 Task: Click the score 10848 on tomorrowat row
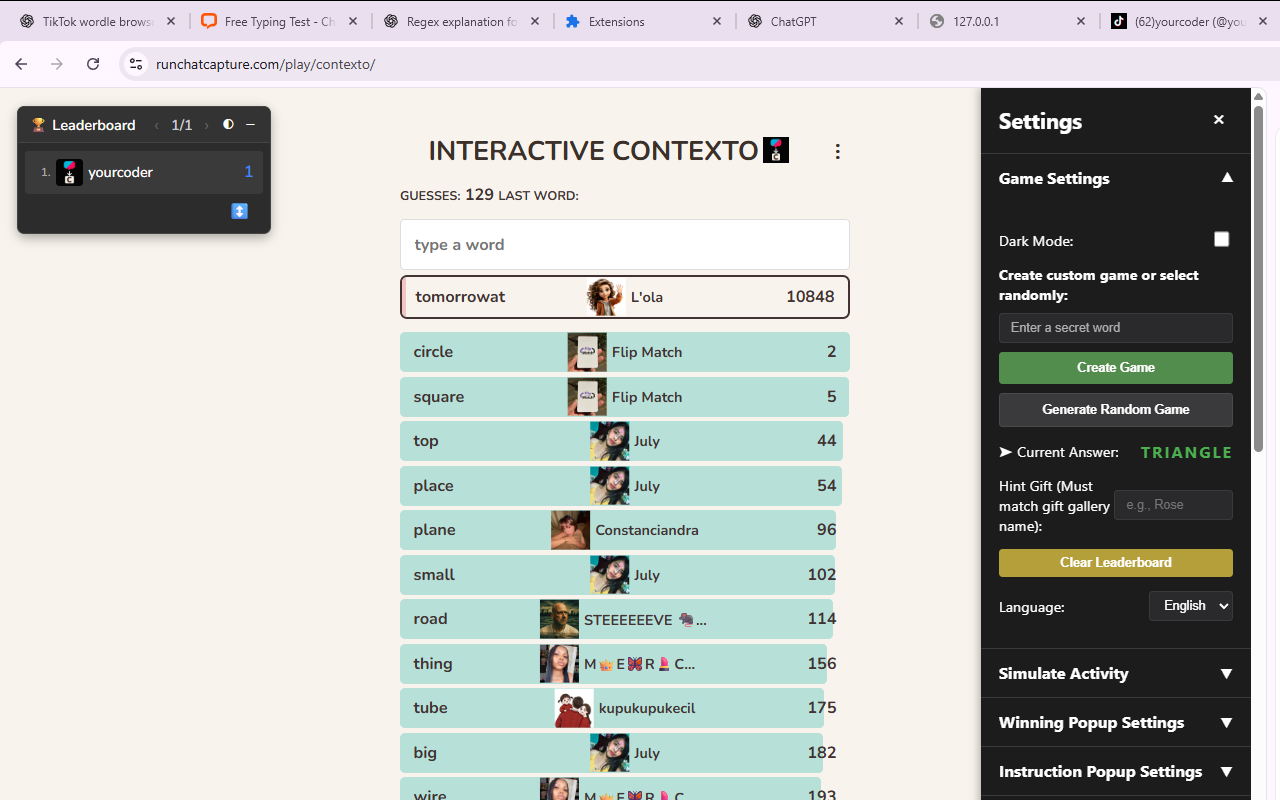tap(810, 297)
